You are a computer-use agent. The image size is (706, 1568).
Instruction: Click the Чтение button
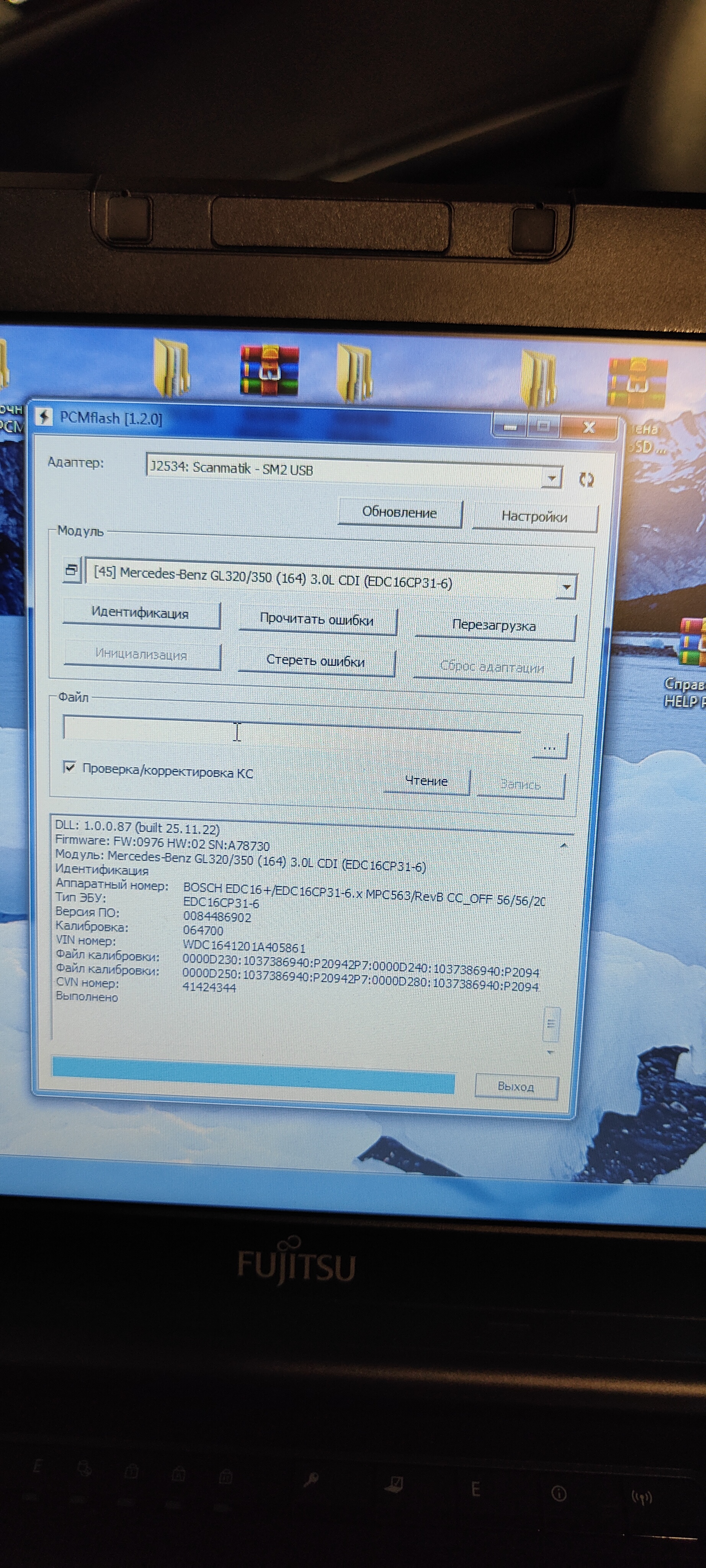pyautogui.click(x=426, y=780)
